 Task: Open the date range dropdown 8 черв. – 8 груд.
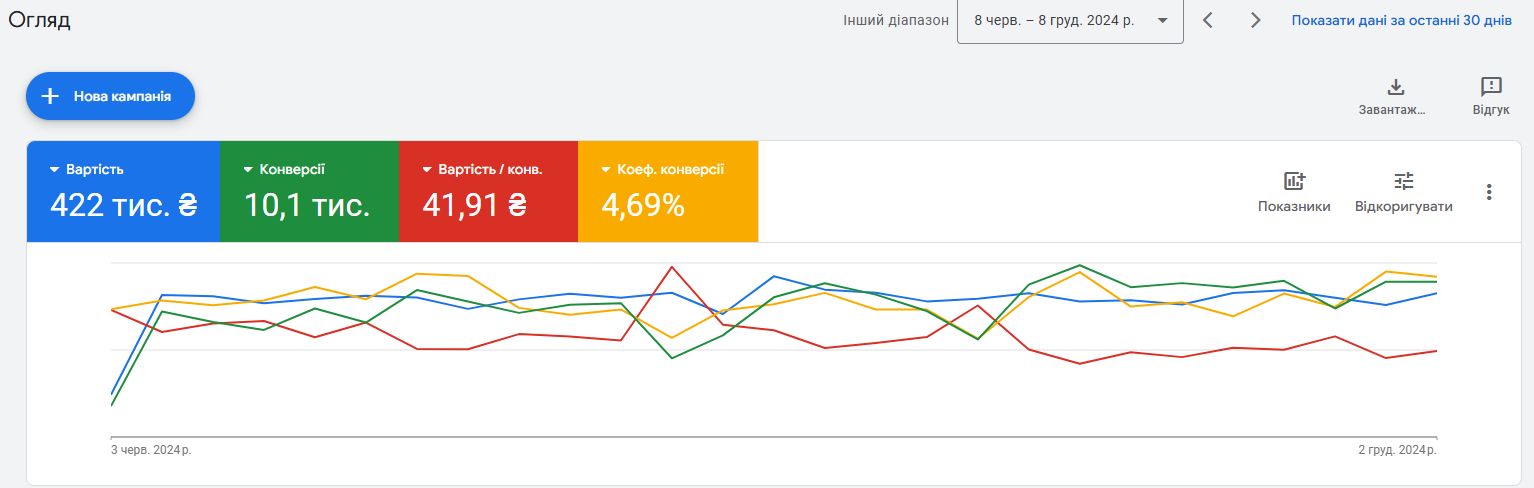tap(1070, 21)
